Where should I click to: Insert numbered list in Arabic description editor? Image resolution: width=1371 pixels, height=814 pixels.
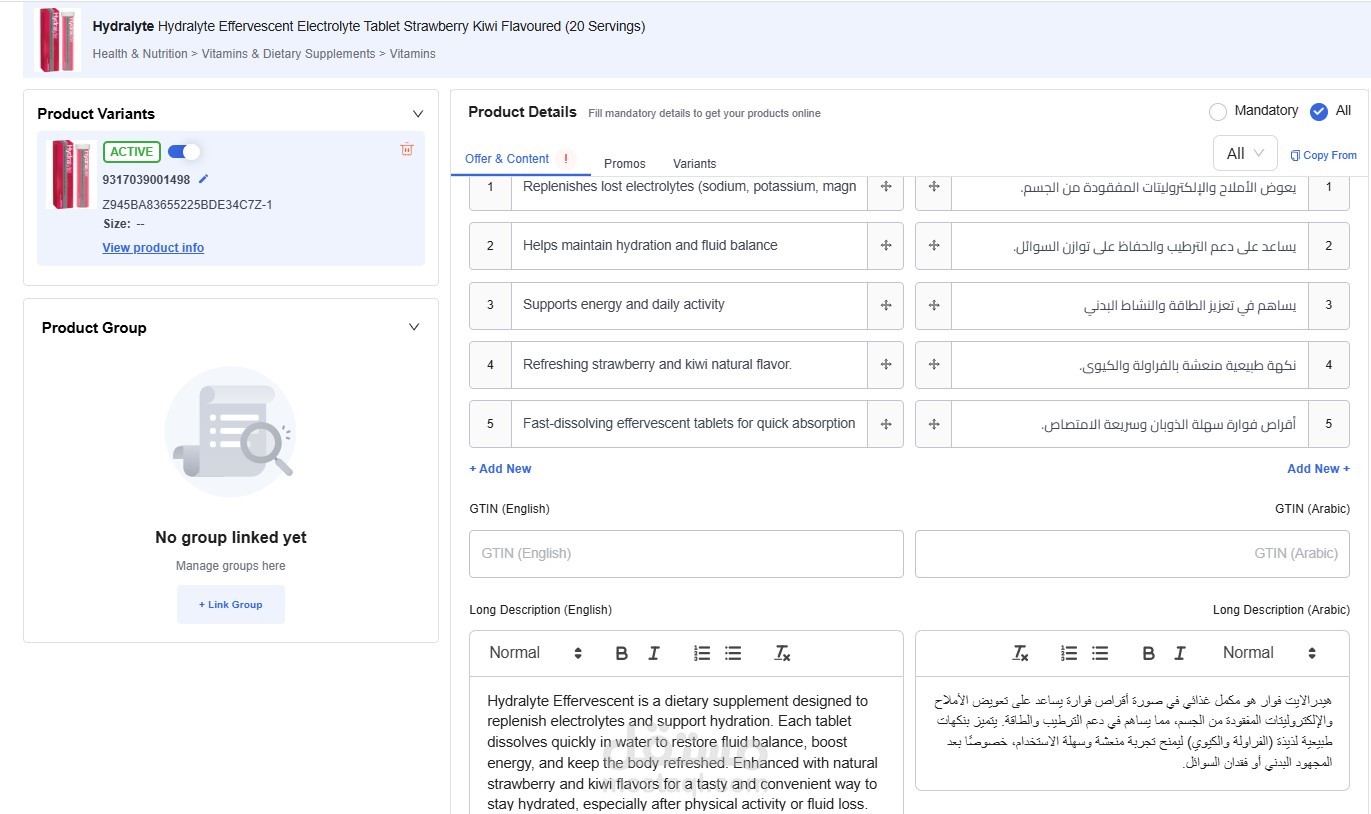tap(1069, 653)
